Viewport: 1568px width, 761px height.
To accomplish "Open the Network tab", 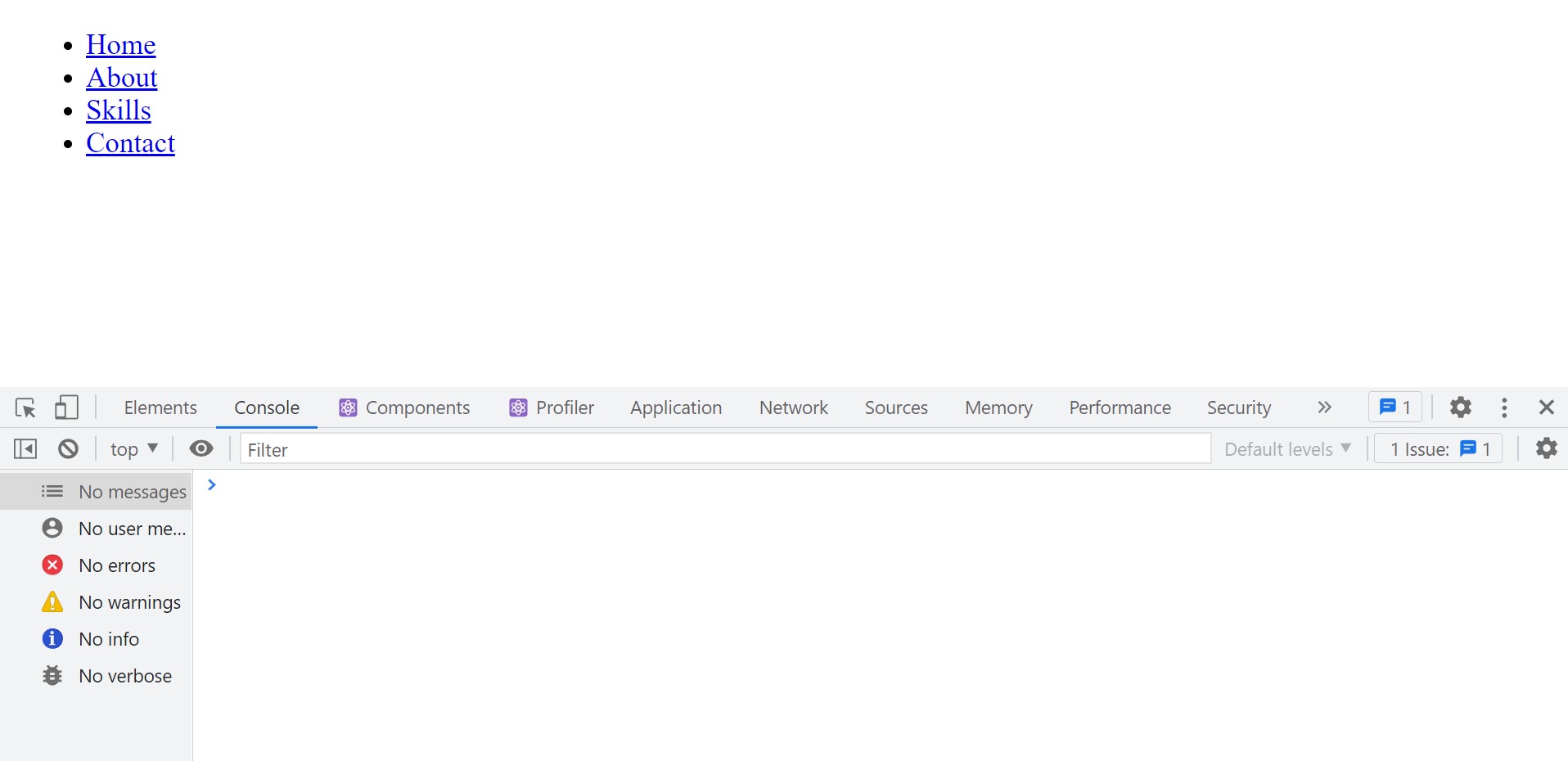I will [x=794, y=408].
